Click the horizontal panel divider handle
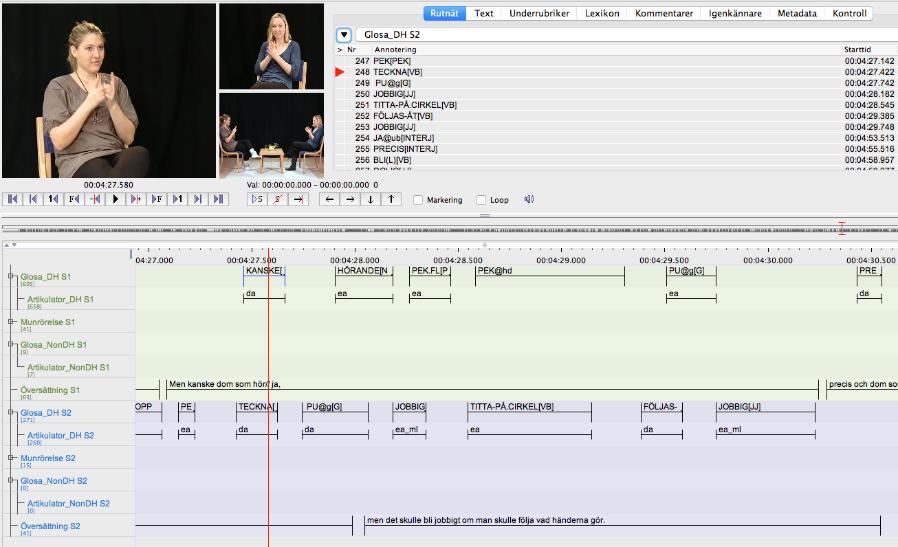The image size is (898, 547). 485,215
